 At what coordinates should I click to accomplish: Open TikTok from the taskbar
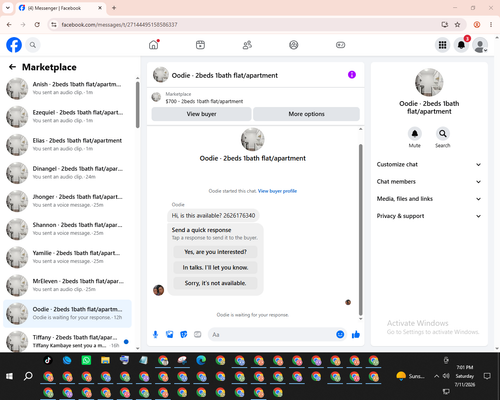click(x=48, y=360)
